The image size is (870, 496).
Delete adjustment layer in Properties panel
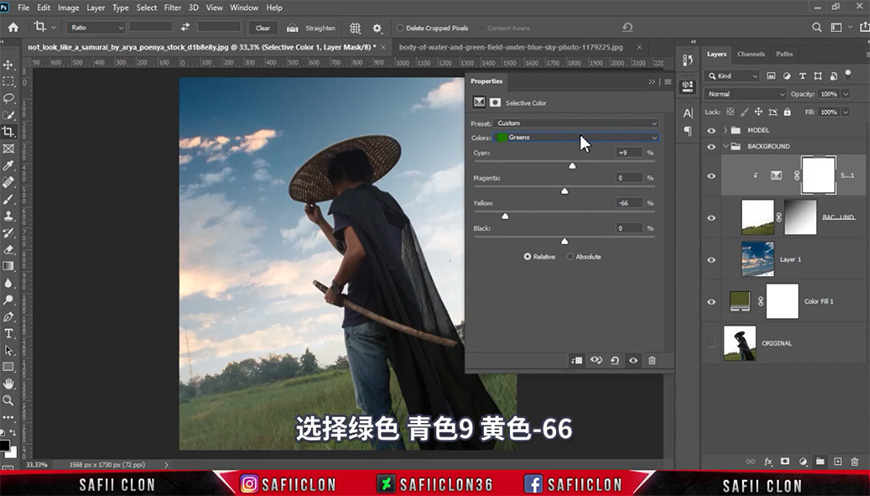(x=652, y=360)
